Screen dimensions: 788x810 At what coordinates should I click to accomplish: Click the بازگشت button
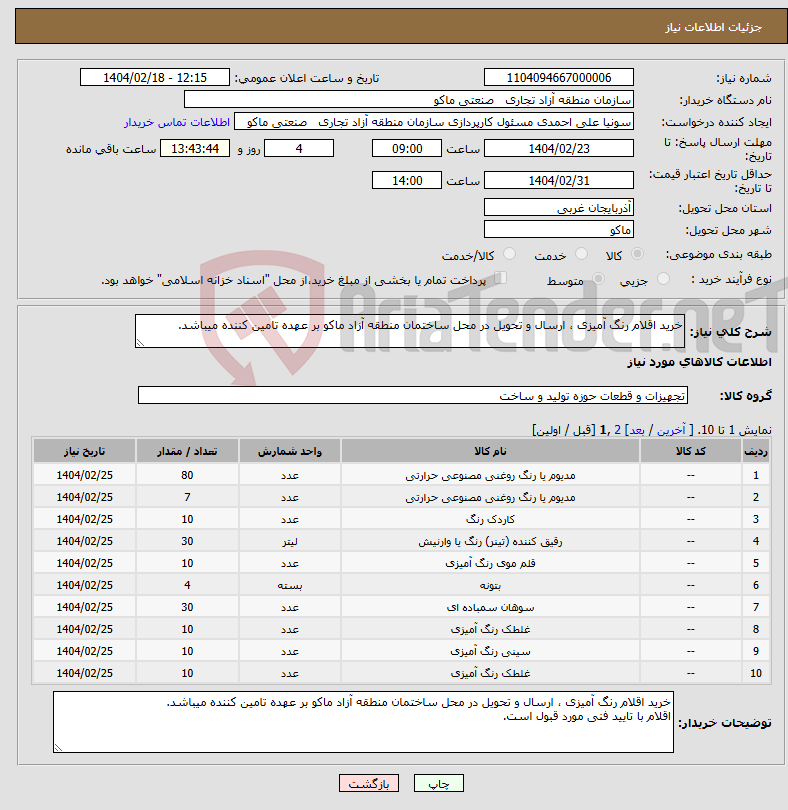pos(369,783)
